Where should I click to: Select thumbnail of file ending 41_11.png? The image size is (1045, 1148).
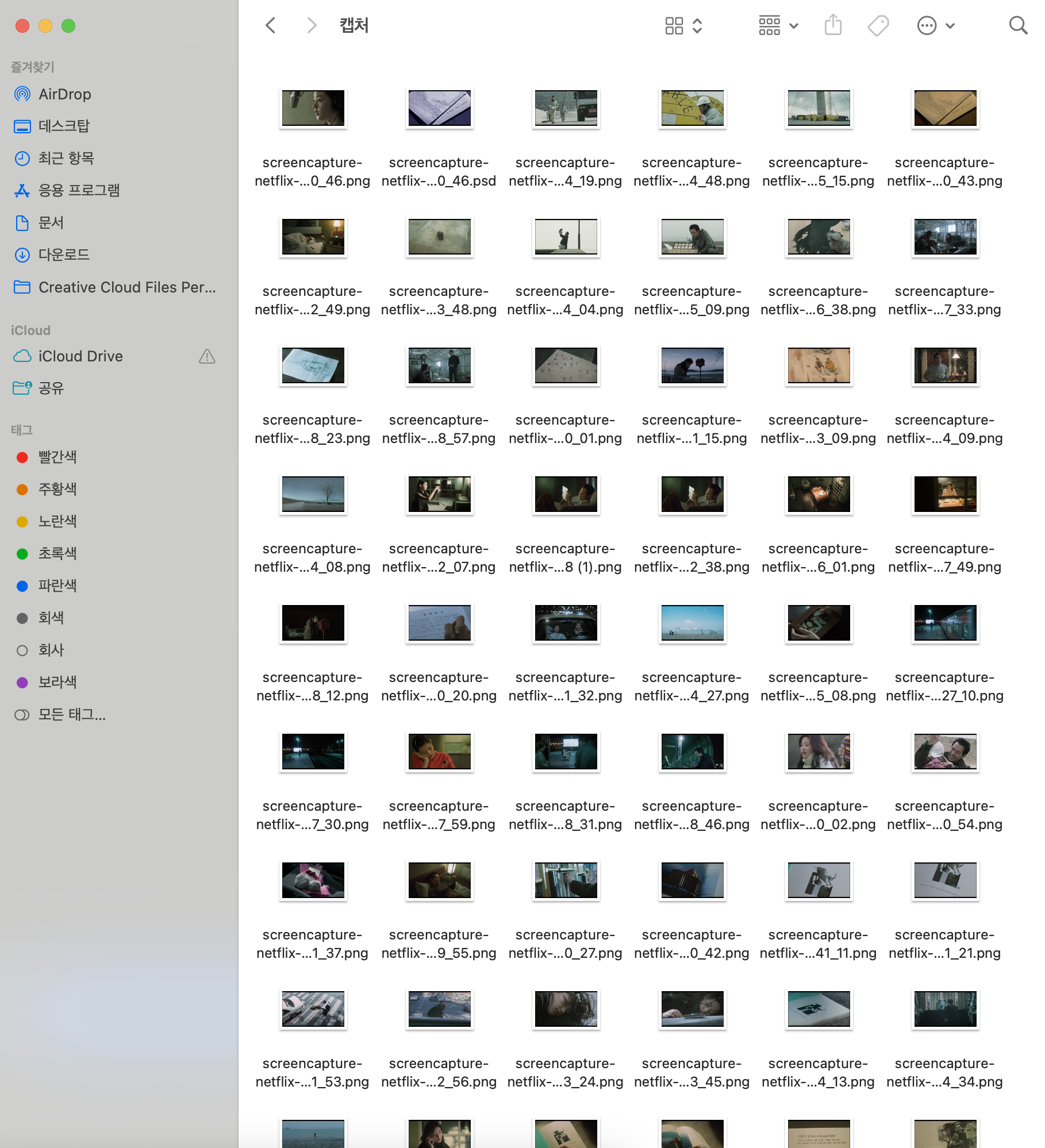coord(819,880)
